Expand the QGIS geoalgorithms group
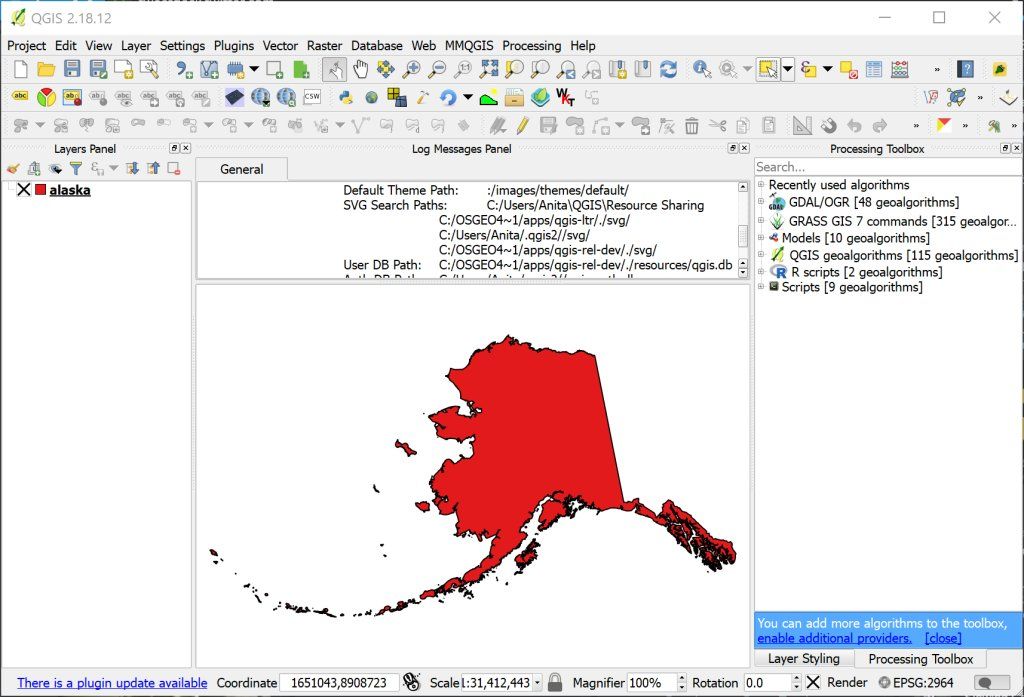 761,255
